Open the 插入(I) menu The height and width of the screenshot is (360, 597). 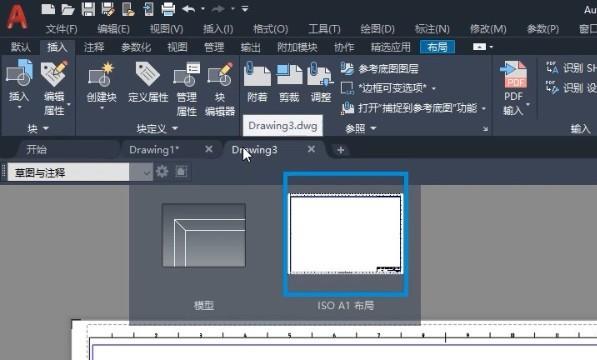click(218, 29)
